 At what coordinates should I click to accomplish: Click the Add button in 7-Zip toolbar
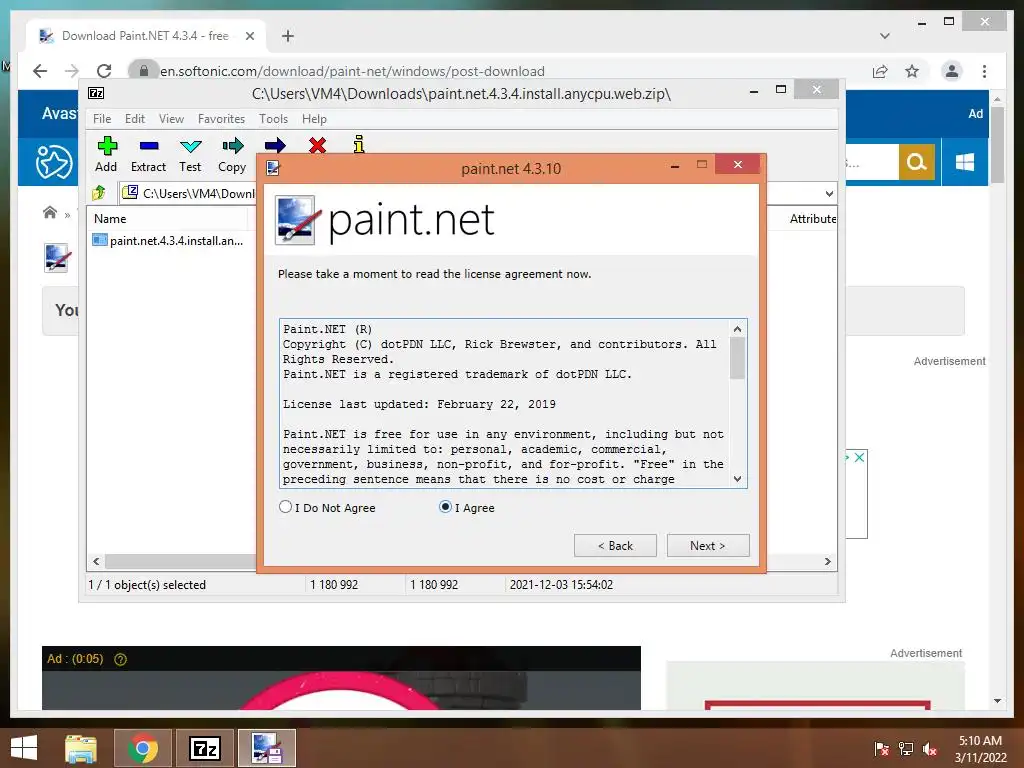pyautogui.click(x=106, y=154)
